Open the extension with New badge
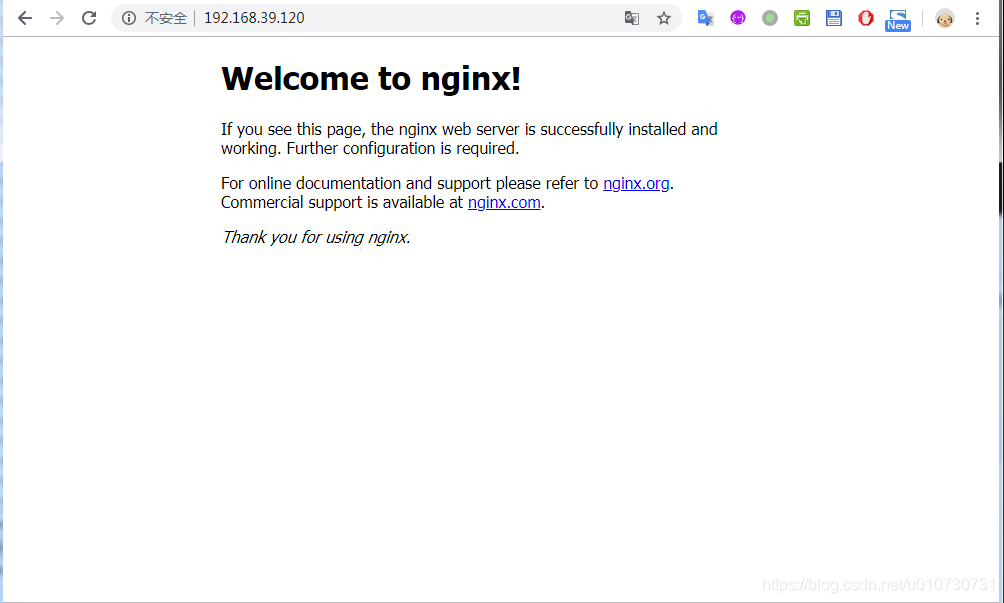 898,20
